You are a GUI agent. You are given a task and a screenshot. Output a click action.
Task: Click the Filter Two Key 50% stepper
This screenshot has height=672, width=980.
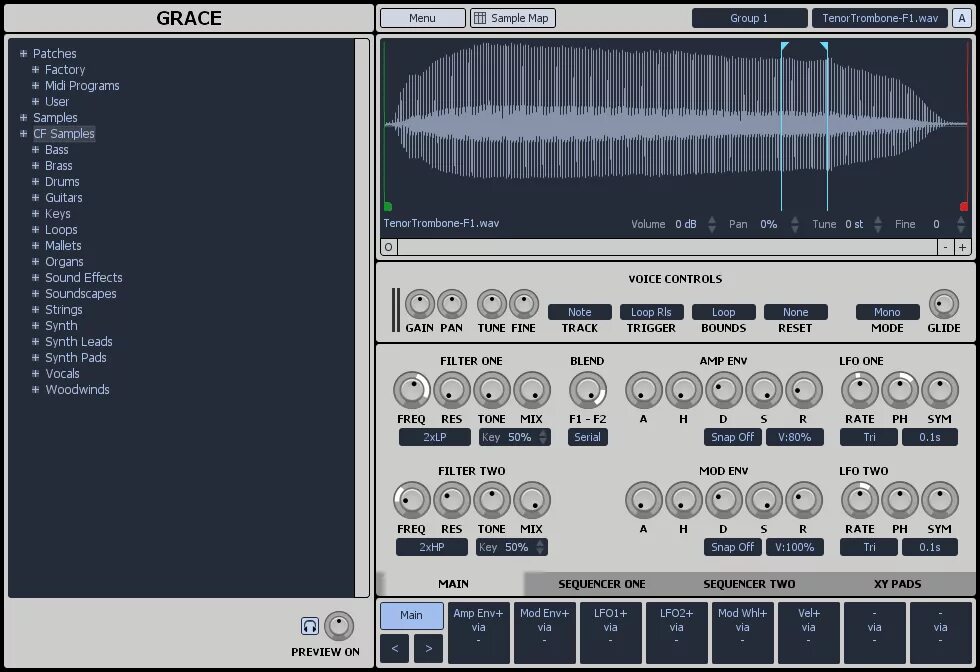coord(540,547)
